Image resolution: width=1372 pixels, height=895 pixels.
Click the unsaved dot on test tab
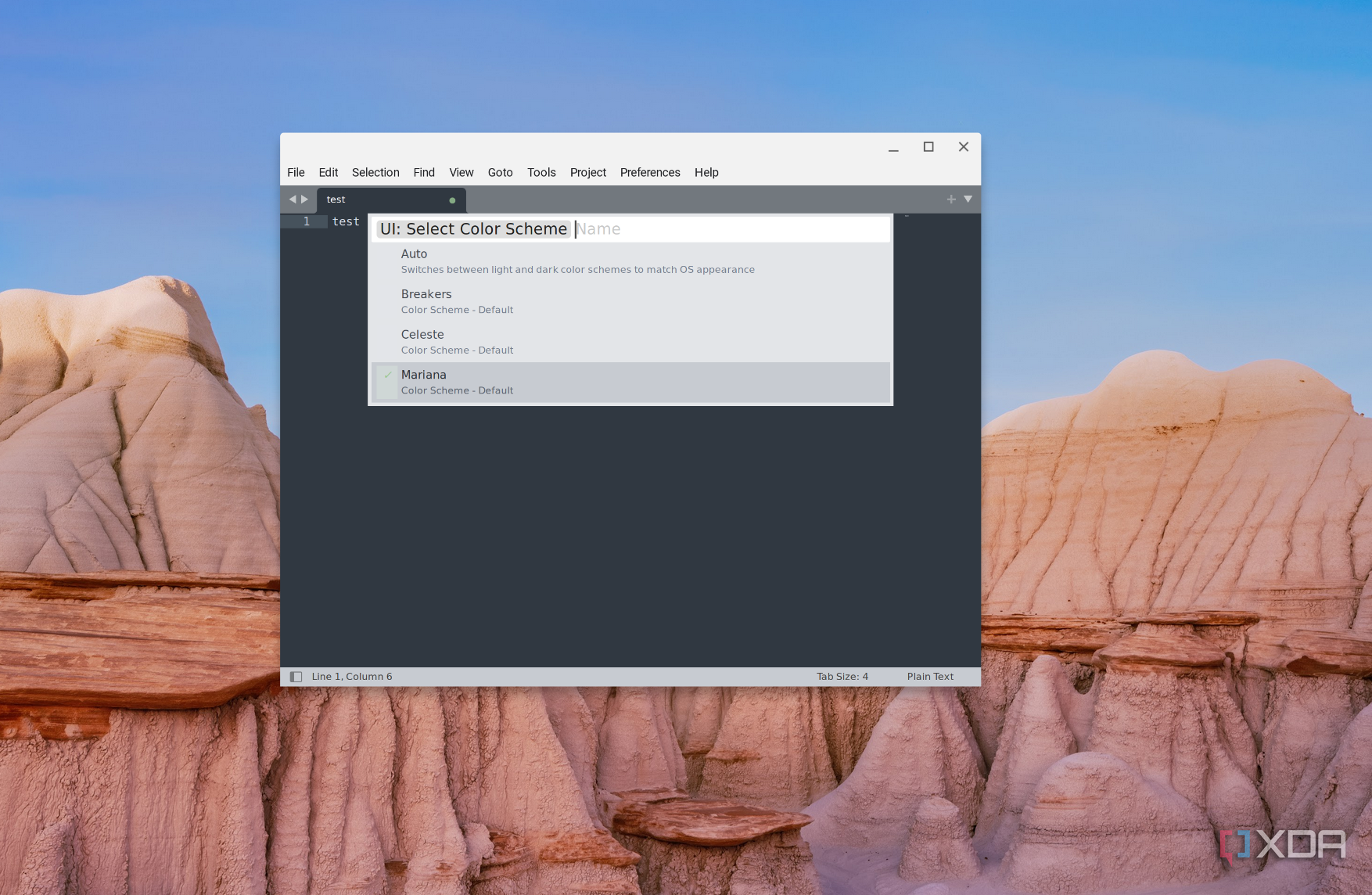[x=452, y=200]
